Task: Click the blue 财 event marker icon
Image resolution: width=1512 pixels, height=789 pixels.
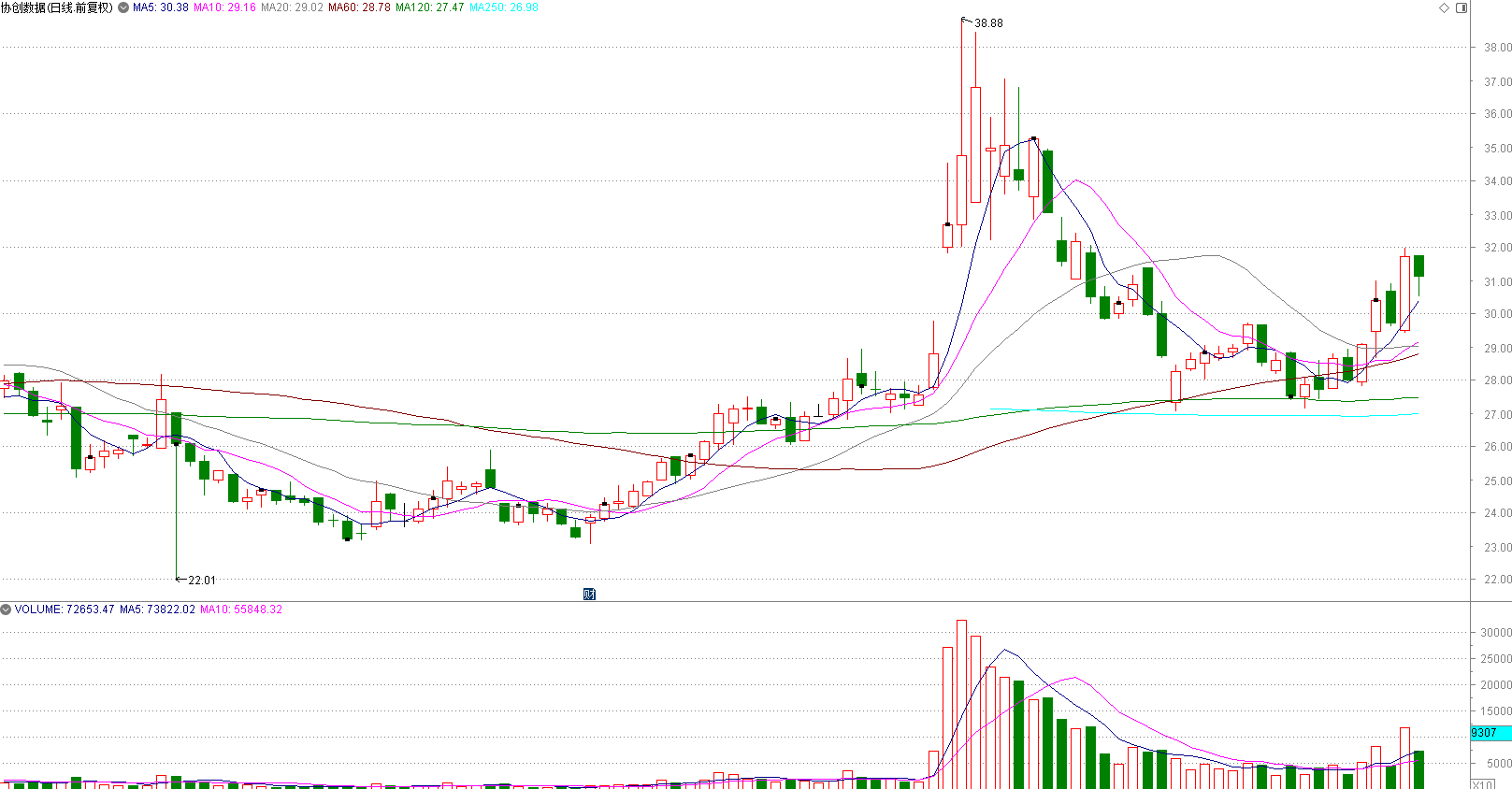Action: tap(589, 595)
